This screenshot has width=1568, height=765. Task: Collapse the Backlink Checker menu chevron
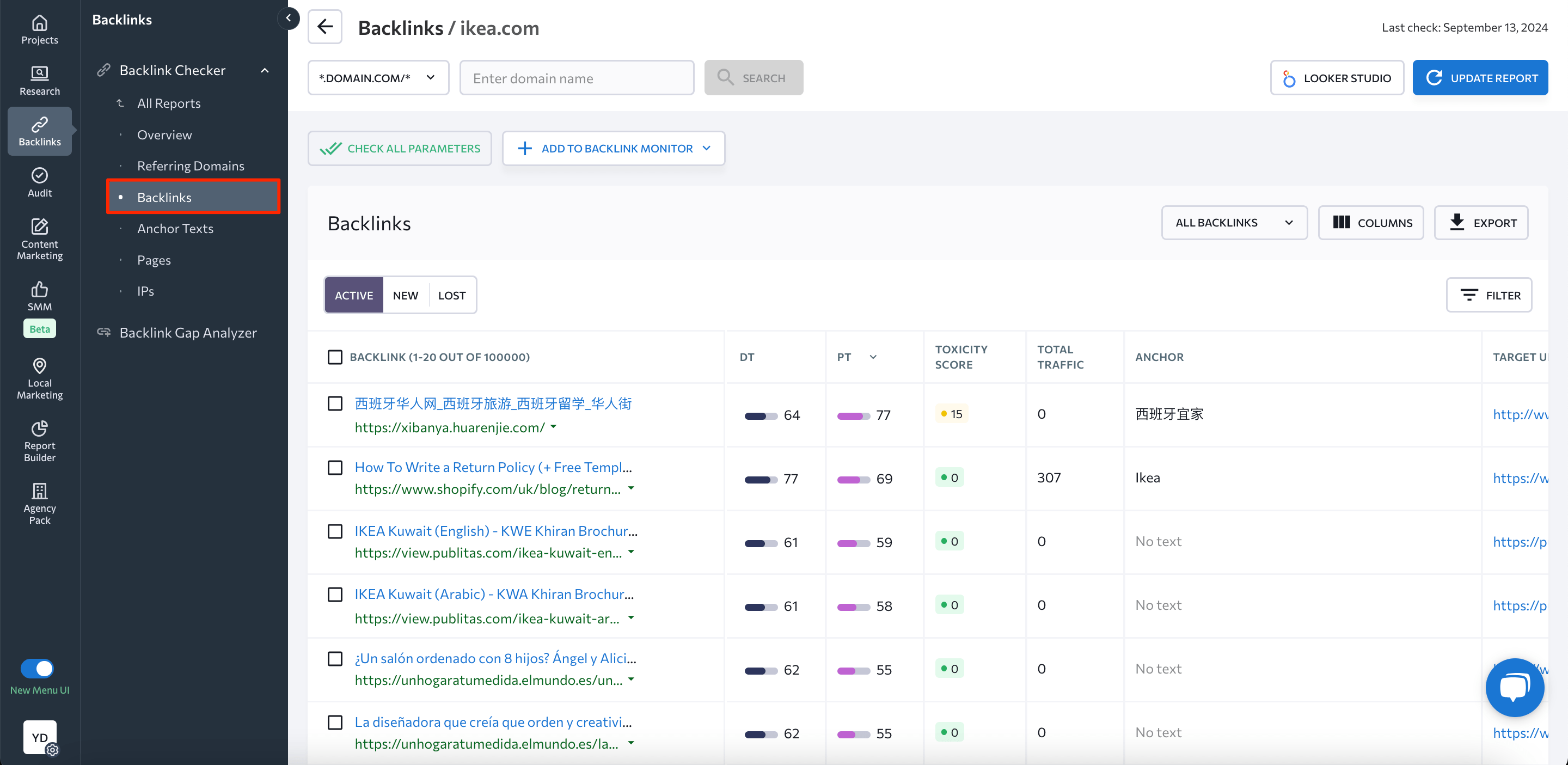265,70
